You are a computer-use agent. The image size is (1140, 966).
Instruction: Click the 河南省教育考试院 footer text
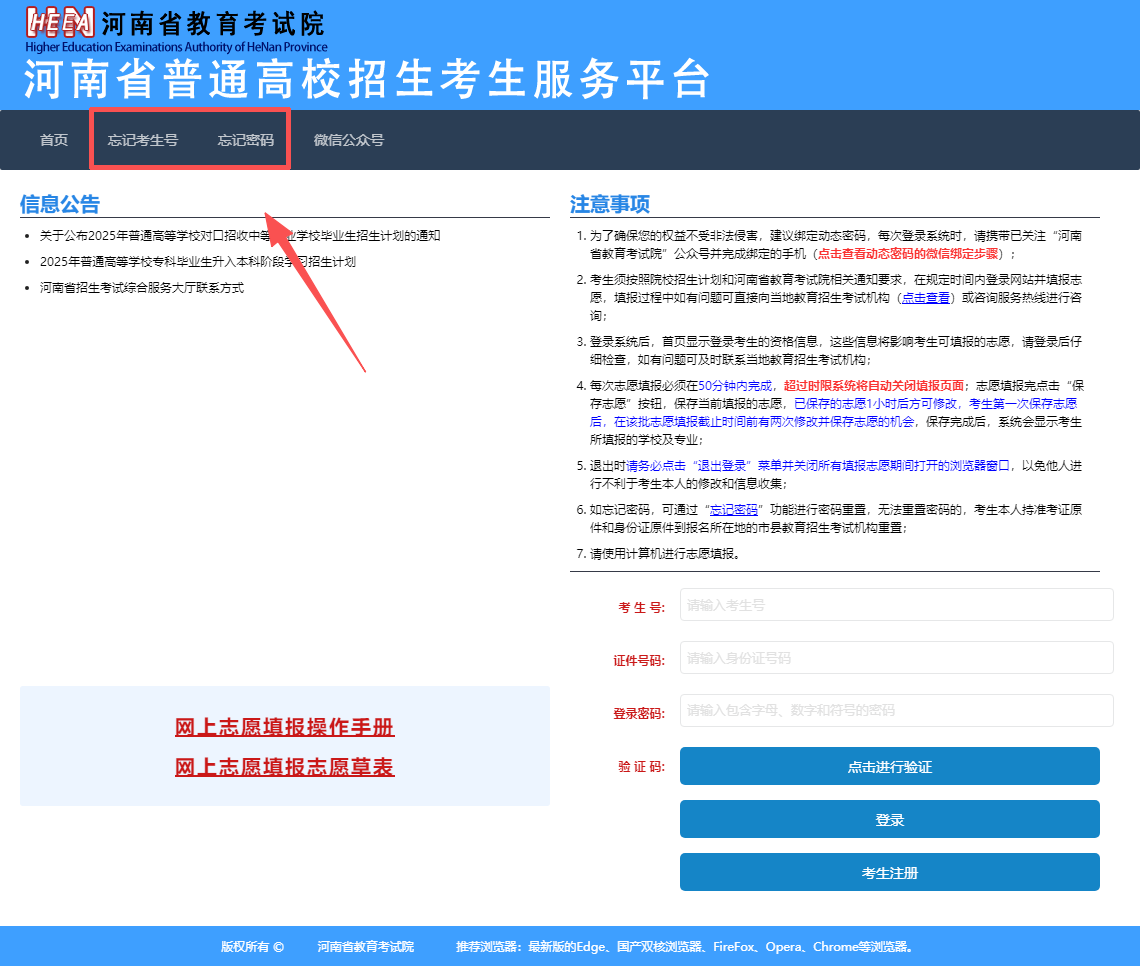tap(366, 946)
